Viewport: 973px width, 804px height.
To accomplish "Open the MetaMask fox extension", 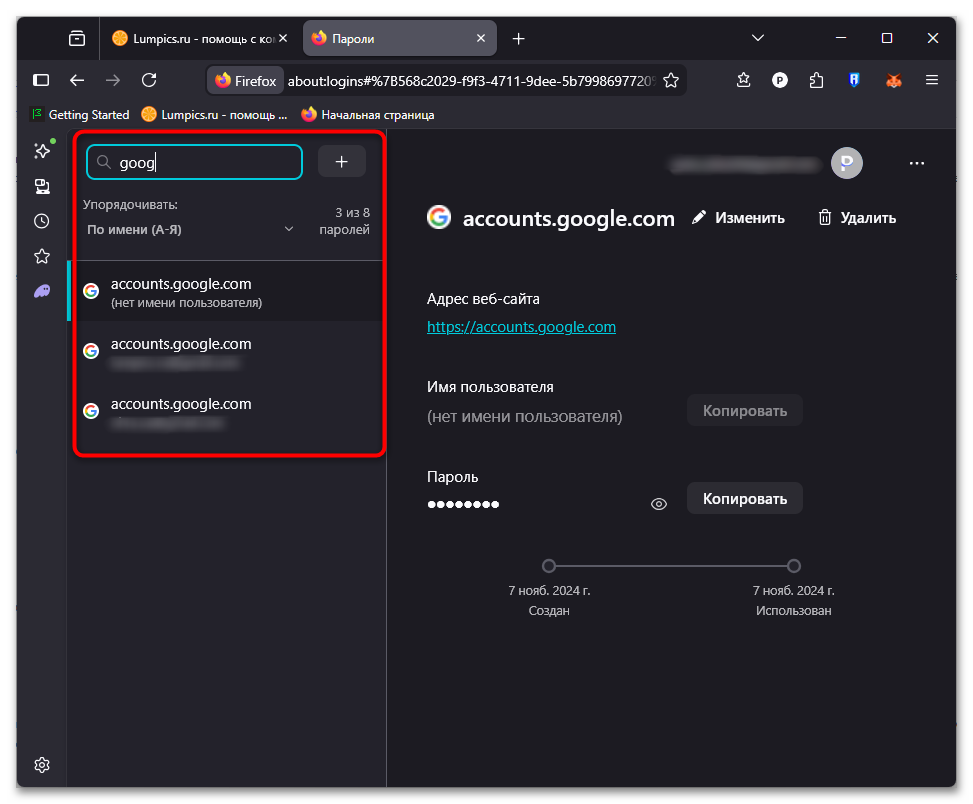I will (894, 80).
